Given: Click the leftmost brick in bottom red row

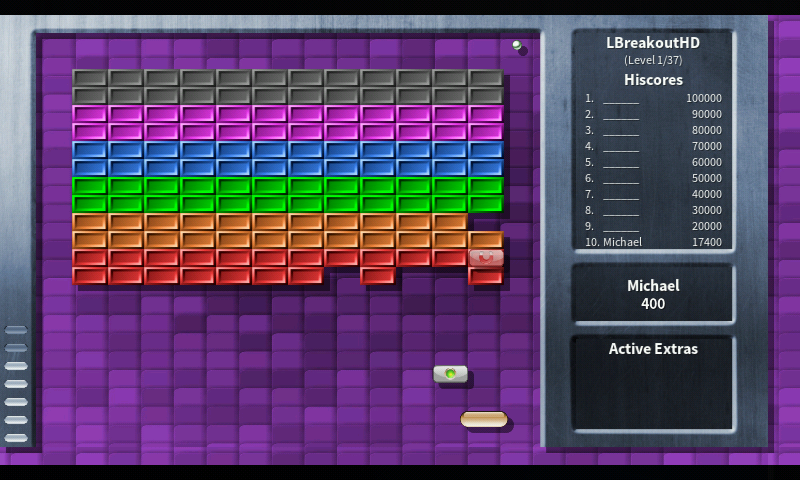Looking at the screenshot, I should (90, 275).
